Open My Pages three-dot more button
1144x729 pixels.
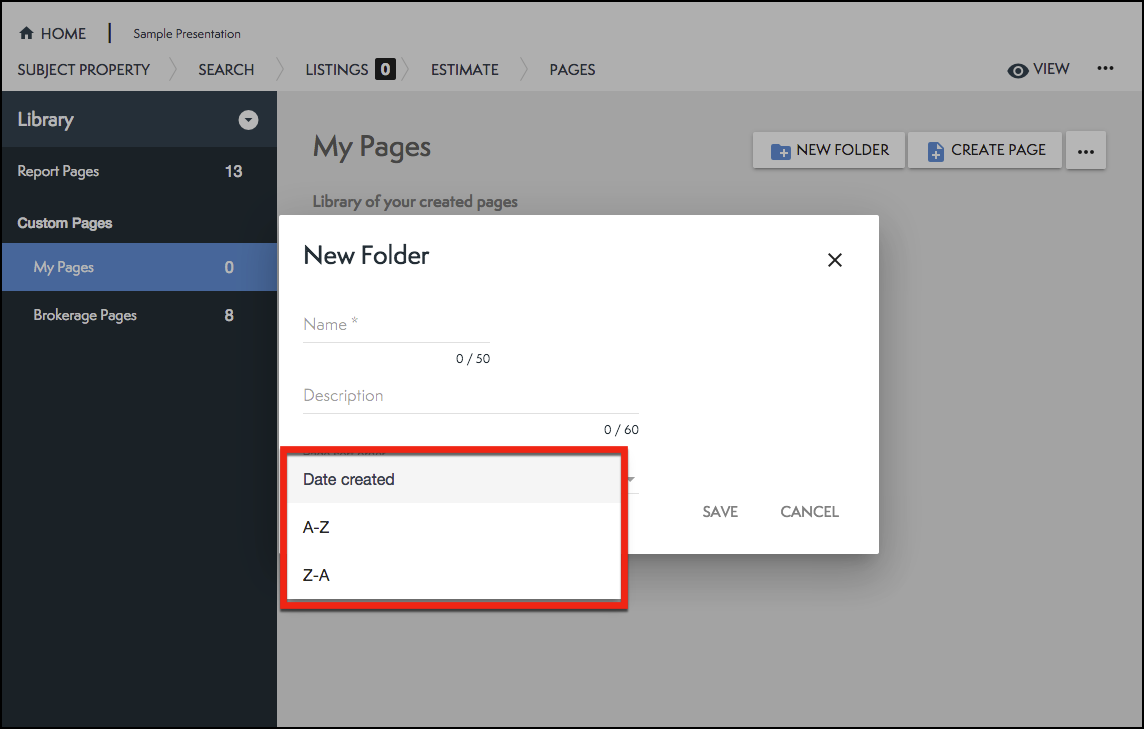click(x=1086, y=151)
